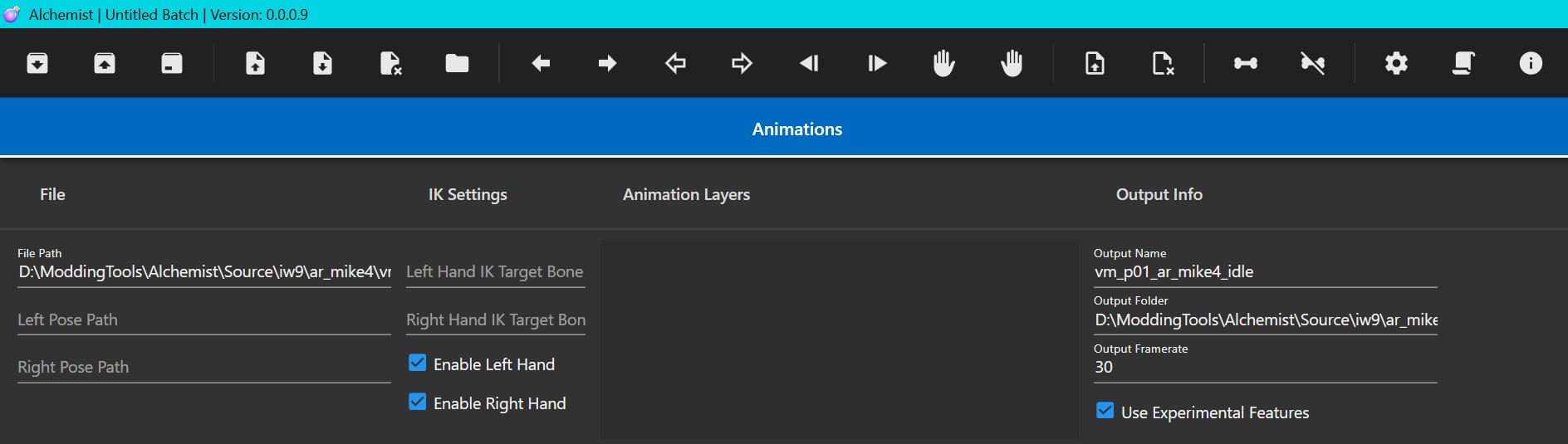The width and height of the screenshot is (1568, 444).
Task: Click the crossed-out bone icon
Action: 1313,63
